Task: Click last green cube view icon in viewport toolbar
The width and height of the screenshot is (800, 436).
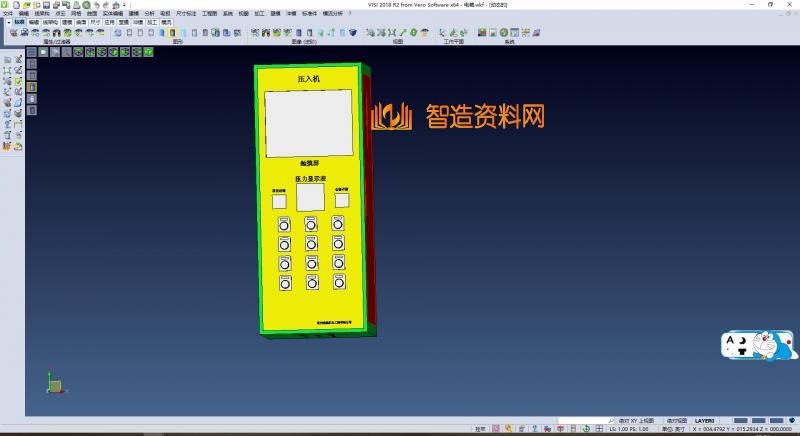Action: 148,52
